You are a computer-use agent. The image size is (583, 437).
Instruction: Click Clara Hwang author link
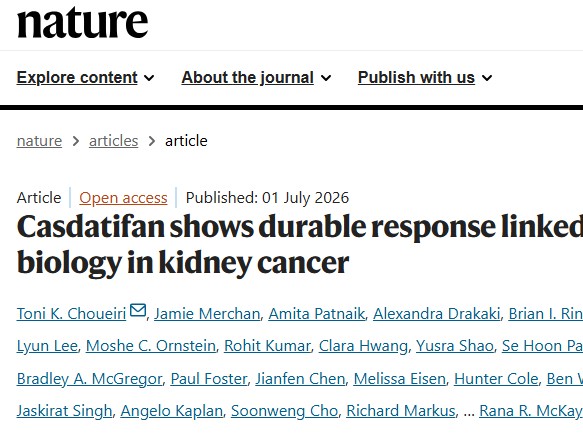tap(363, 346)
